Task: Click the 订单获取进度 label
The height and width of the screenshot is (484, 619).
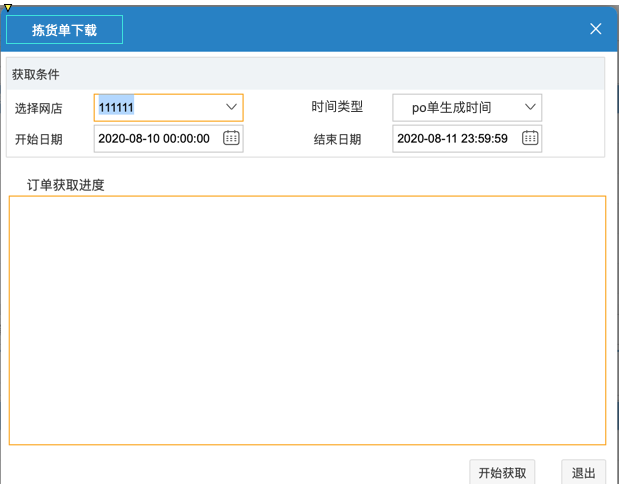Action: (66, 185)
